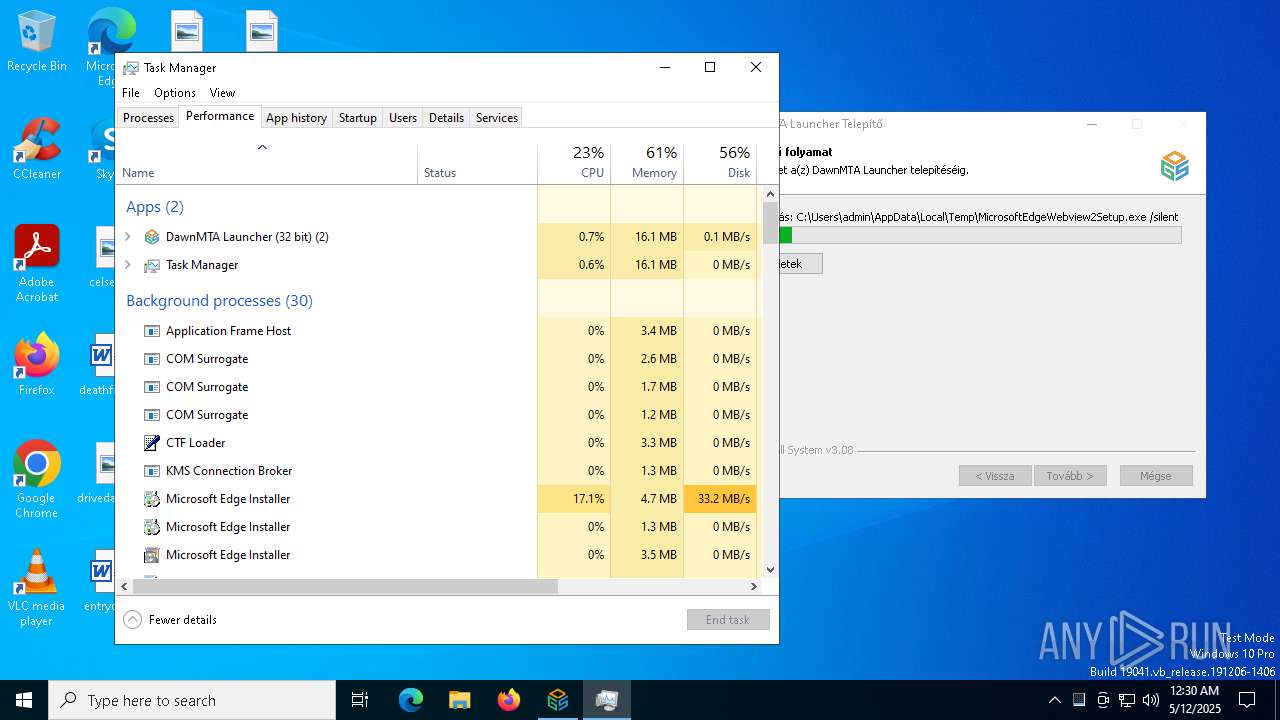The height and width of the screenshot is (720, 1280).
Task: Click the Apps (2) group header
Action: pos(155,207)
